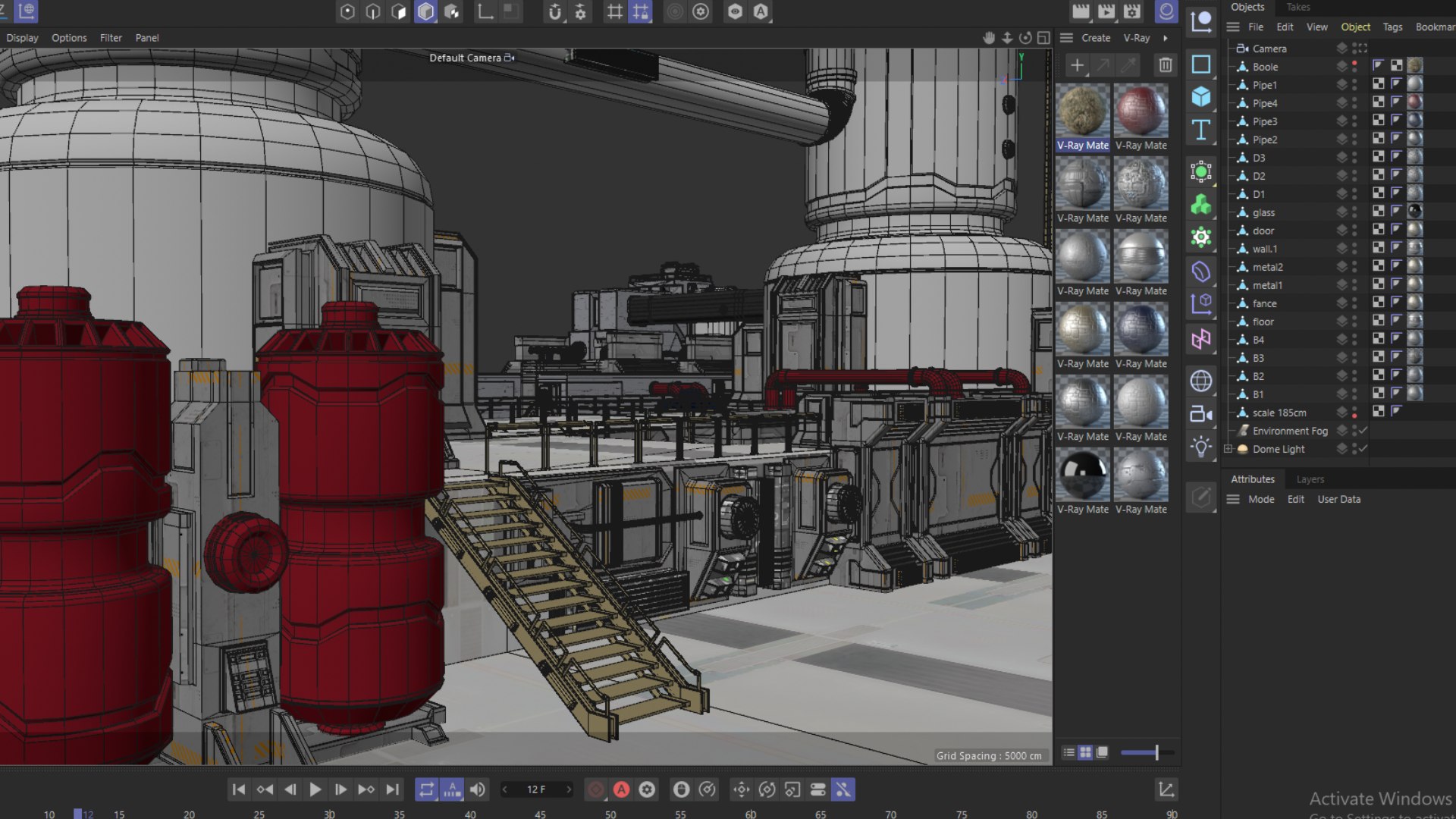
Task: Step to the next frame
Action: click(x=340, y=789)
